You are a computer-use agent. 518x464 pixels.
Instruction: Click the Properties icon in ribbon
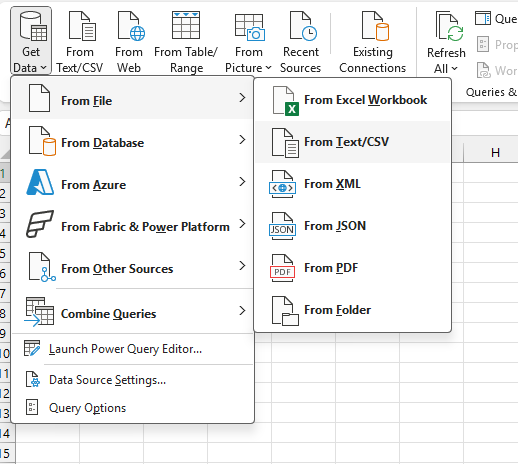[483, 44]
